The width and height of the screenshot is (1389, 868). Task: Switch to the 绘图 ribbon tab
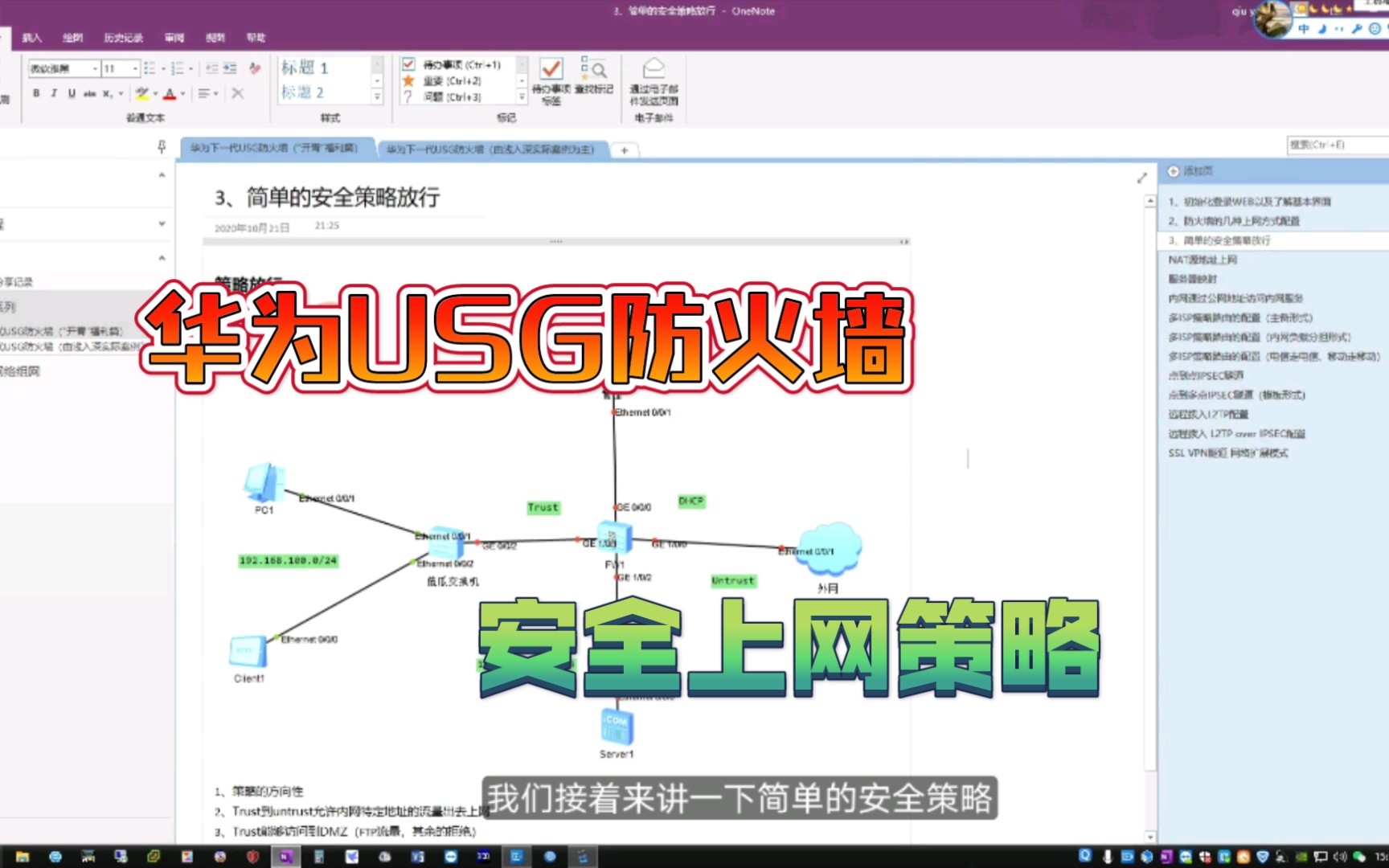point(73,38)
